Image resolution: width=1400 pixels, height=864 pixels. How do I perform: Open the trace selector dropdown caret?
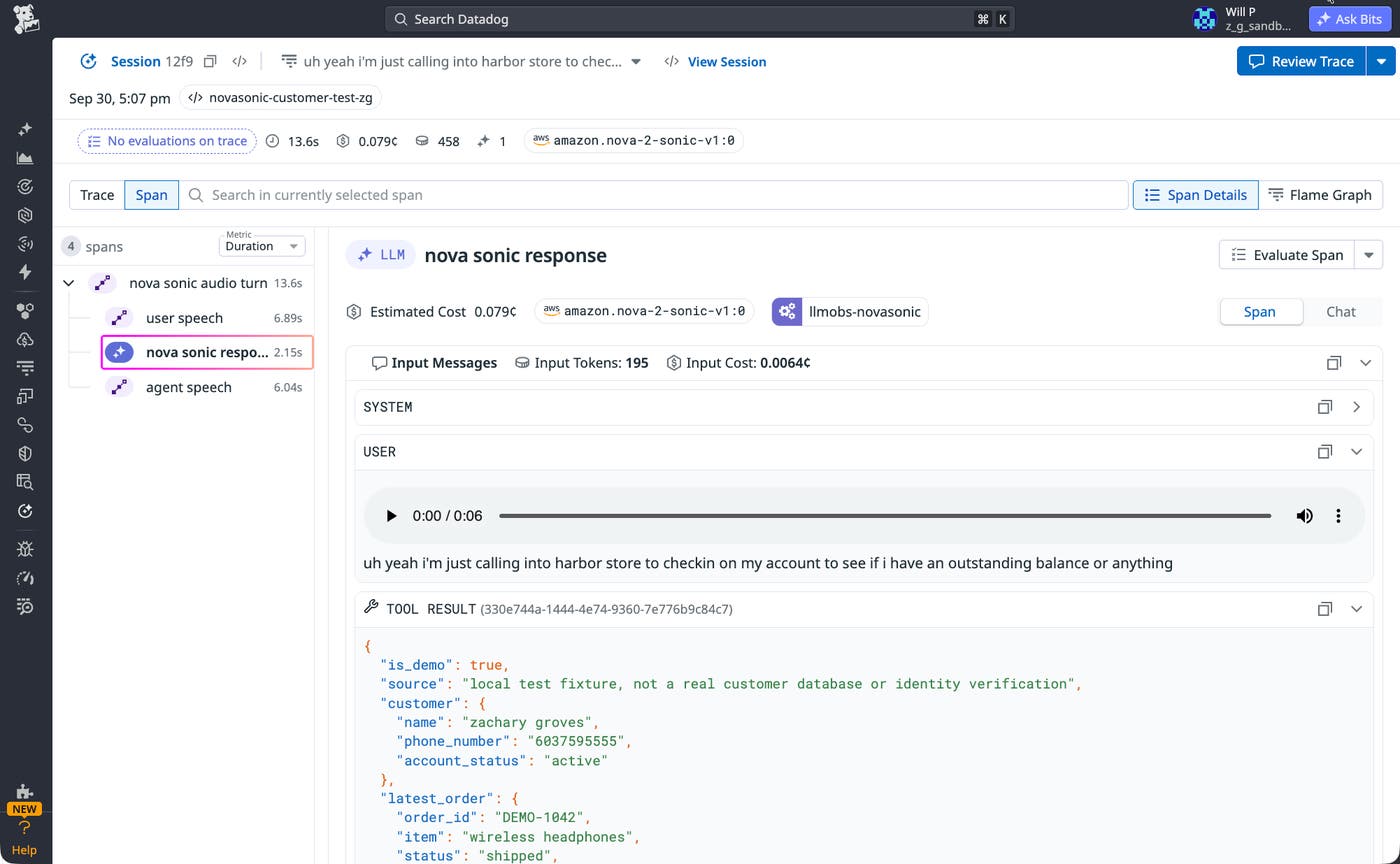[x=635, y=61]
